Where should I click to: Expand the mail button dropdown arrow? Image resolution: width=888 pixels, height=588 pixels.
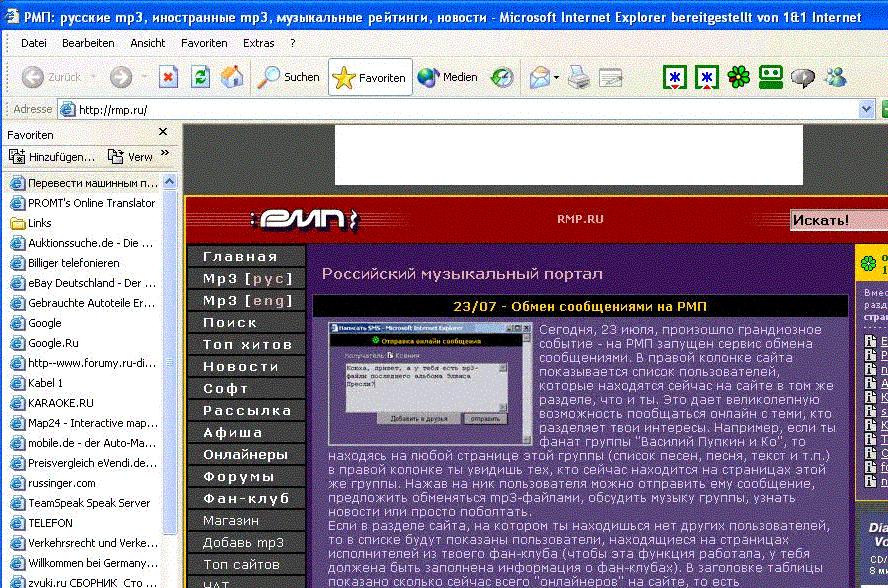coord(555,77)
